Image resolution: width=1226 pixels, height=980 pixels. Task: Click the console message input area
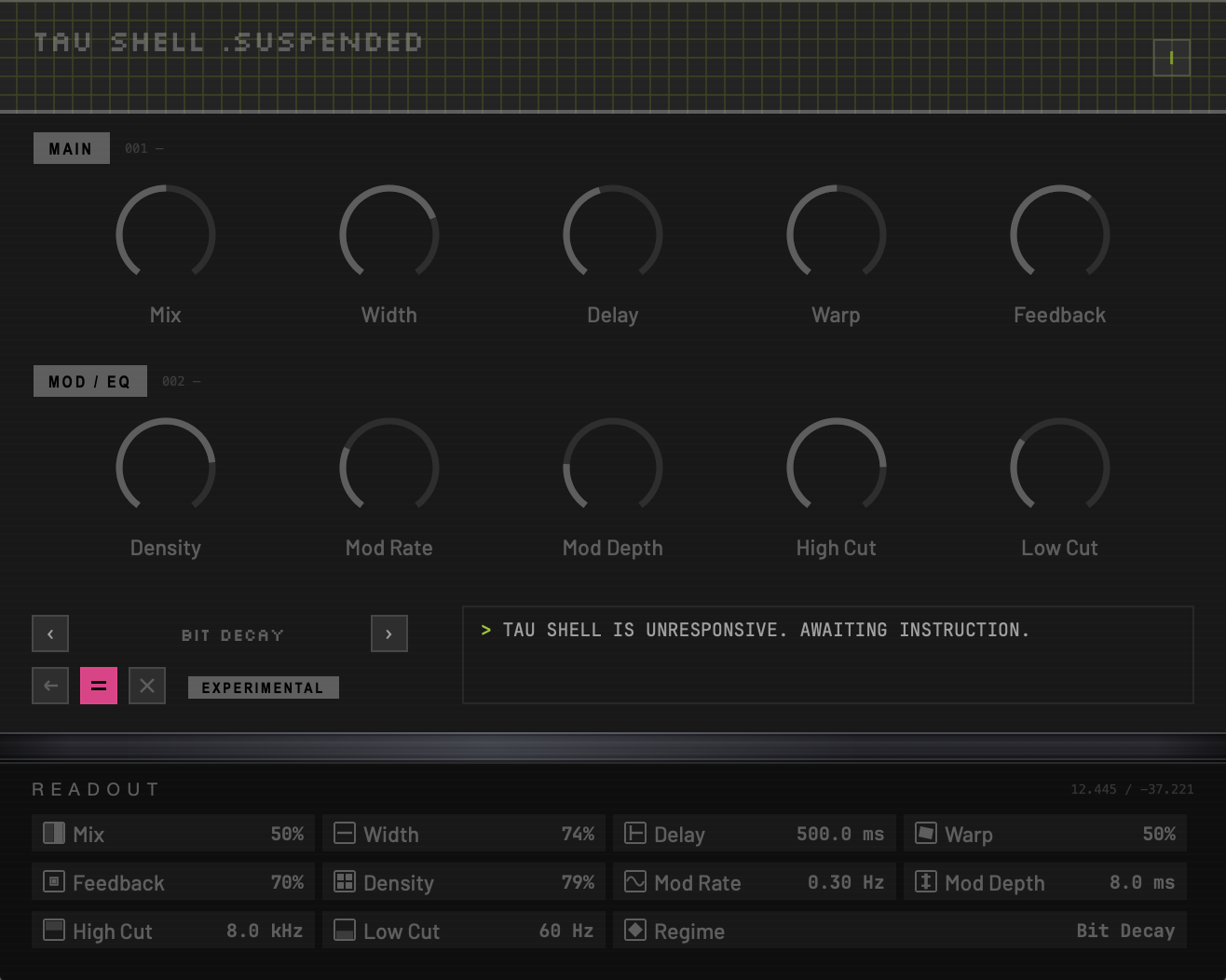click(x=828, y=655)
